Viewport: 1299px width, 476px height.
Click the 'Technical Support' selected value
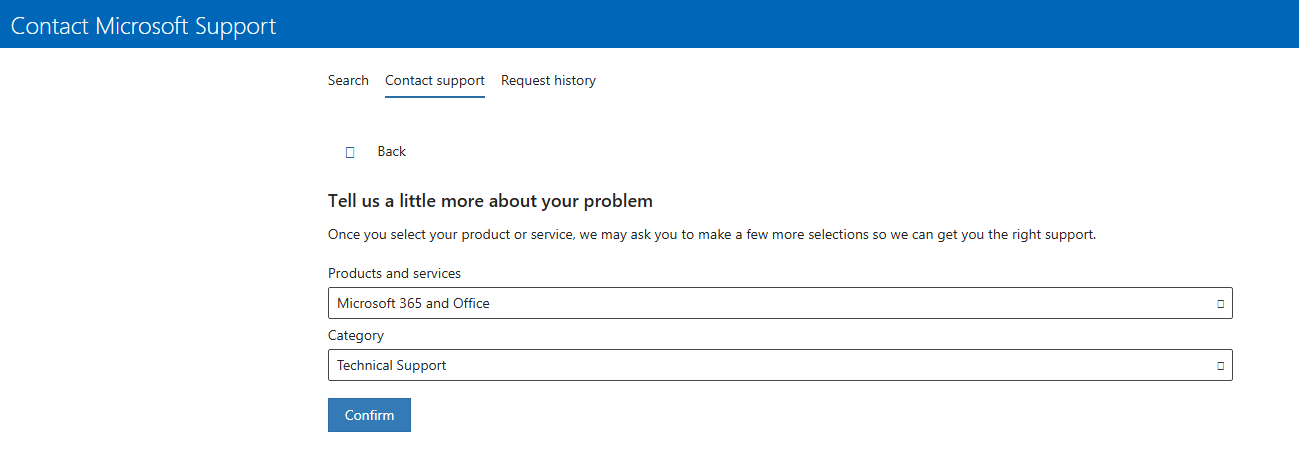391,365
